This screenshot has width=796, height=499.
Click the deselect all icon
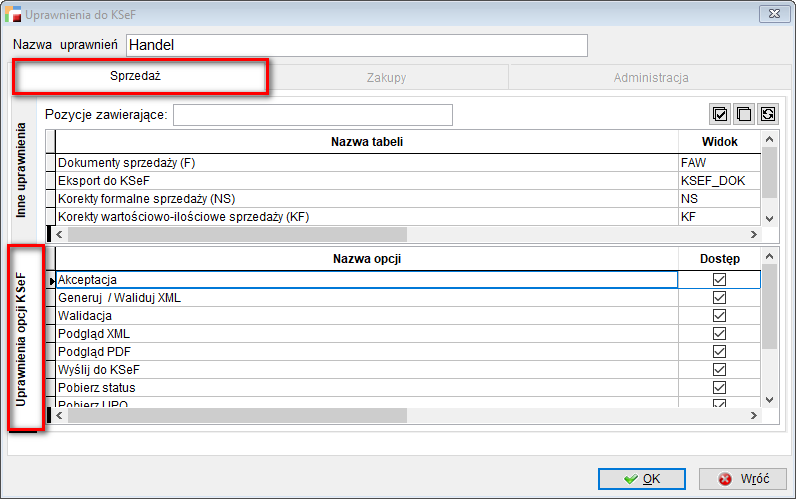[x=743, y=114]
